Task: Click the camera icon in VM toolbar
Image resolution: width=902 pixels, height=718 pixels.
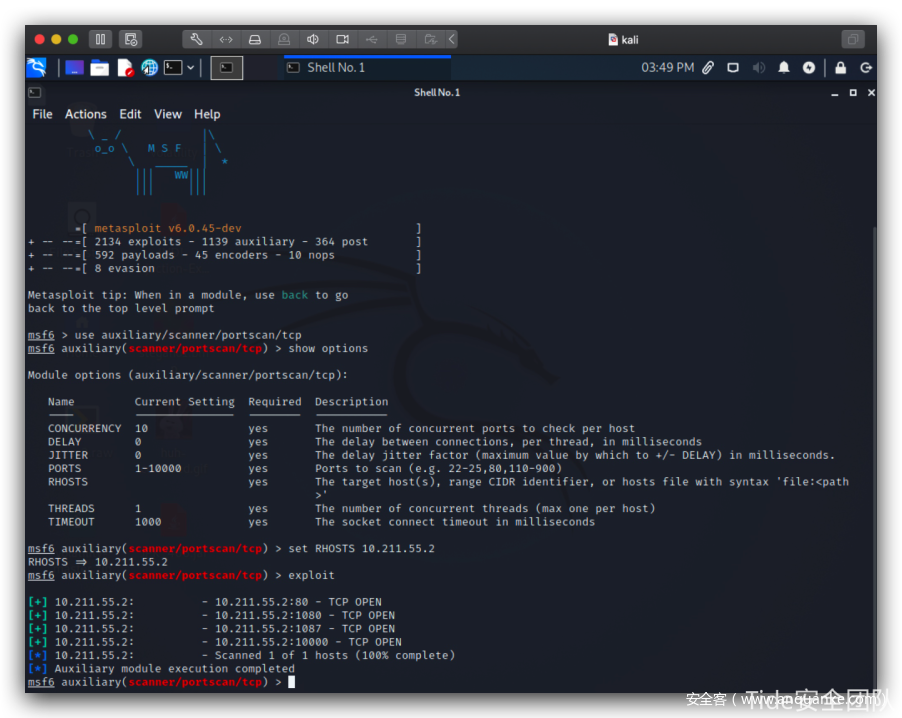Action: click(x=342, y=39)
